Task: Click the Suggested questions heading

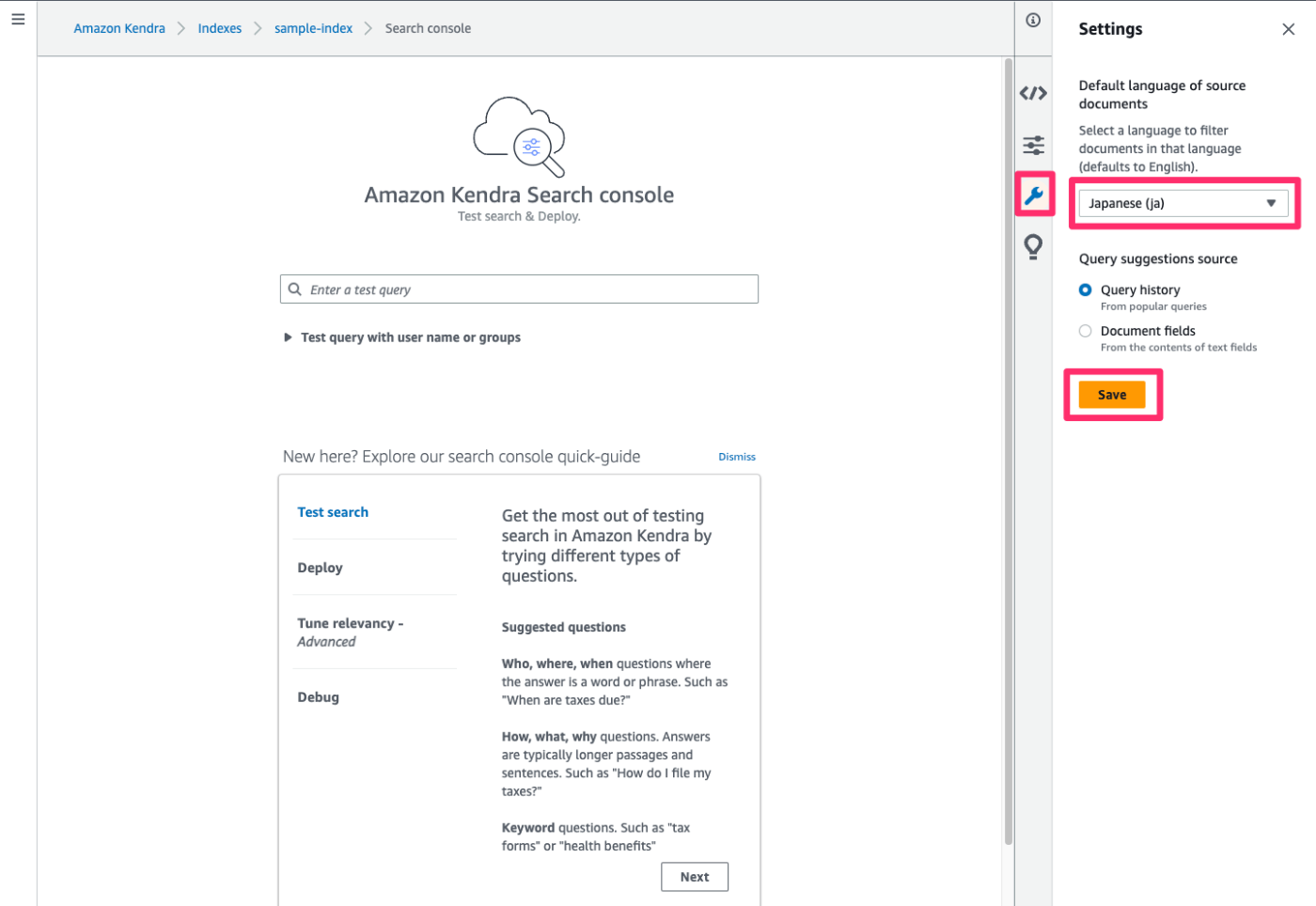Action: click(x=563, y=627)
